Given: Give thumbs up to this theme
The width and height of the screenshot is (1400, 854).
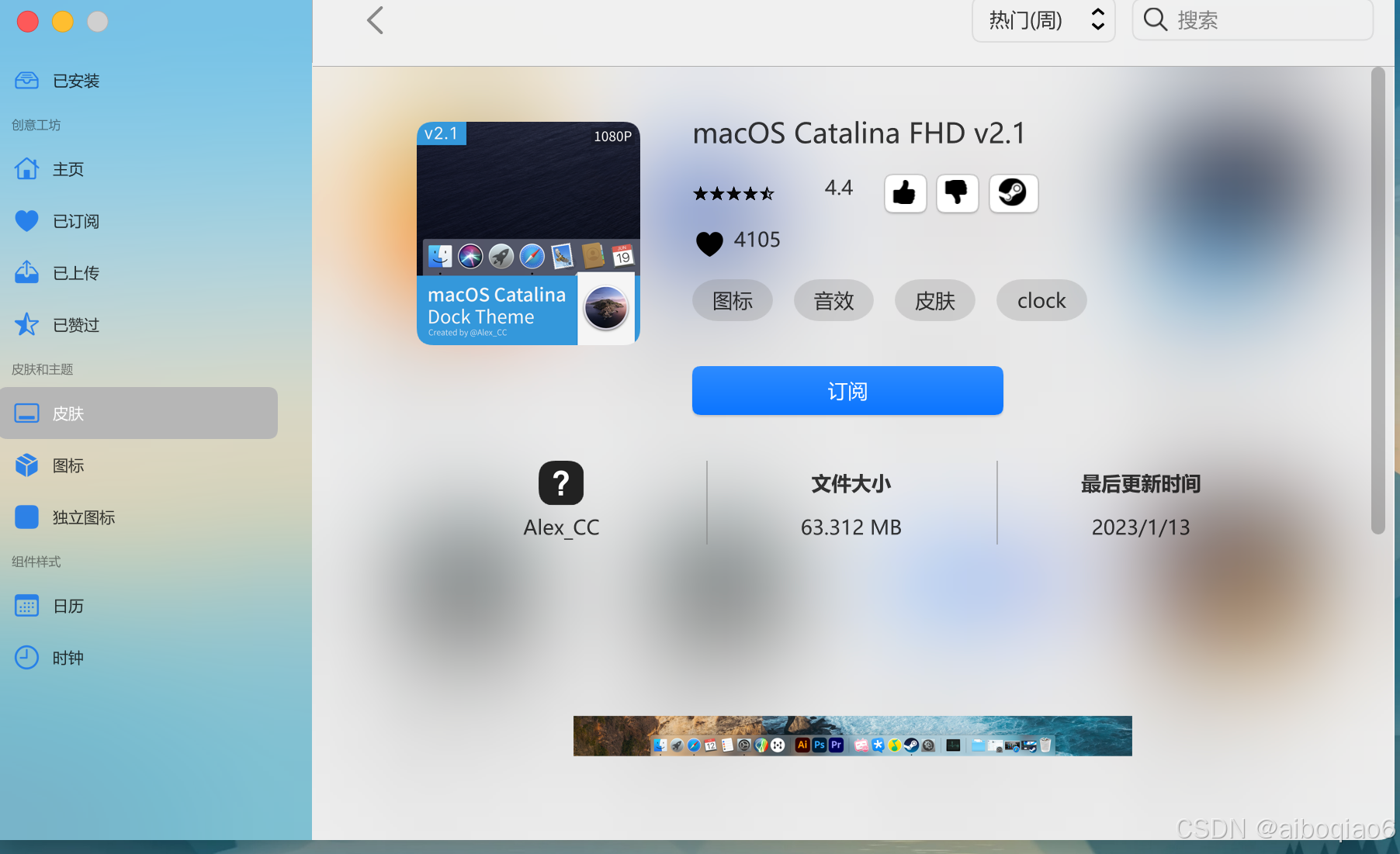Looking at the screenshot, I should pos(905,193).
